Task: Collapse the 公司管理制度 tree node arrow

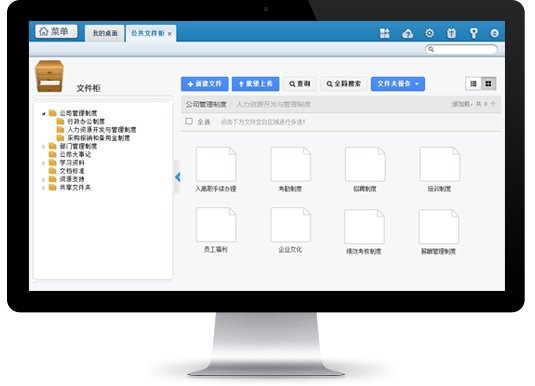Action: [x=43, y=113]
